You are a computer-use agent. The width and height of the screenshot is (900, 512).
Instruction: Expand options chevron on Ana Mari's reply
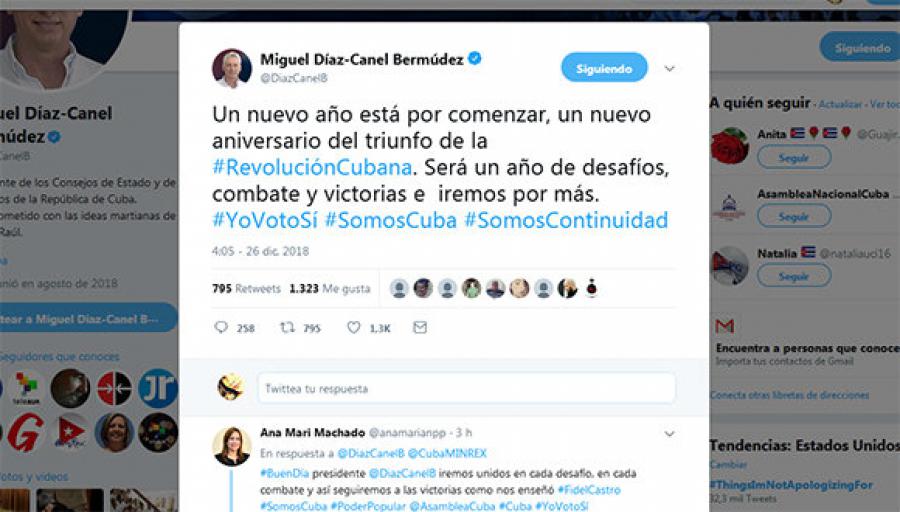point(669,433)
